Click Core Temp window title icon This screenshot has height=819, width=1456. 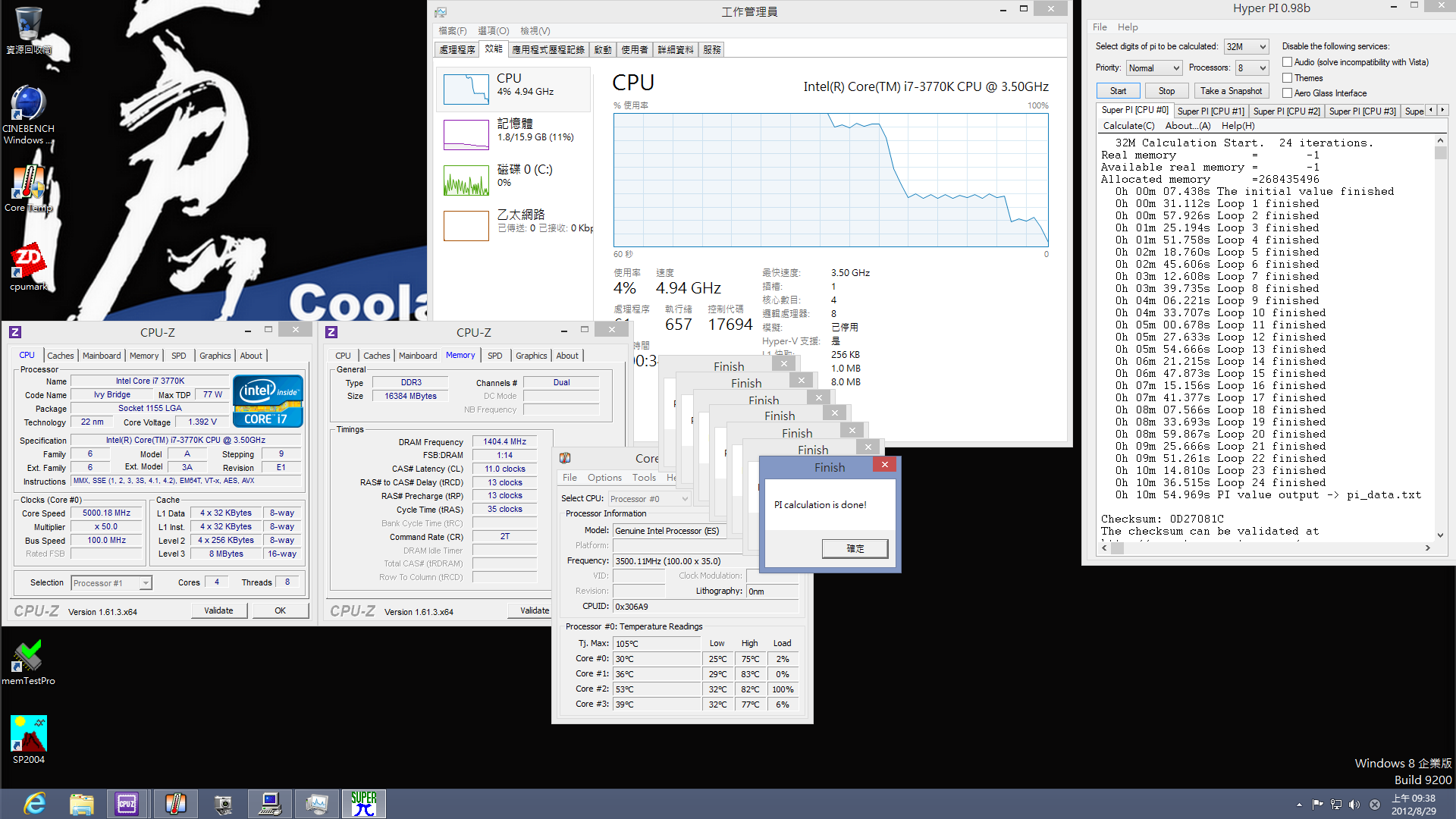pyautogui.click(x=565, y=458)
